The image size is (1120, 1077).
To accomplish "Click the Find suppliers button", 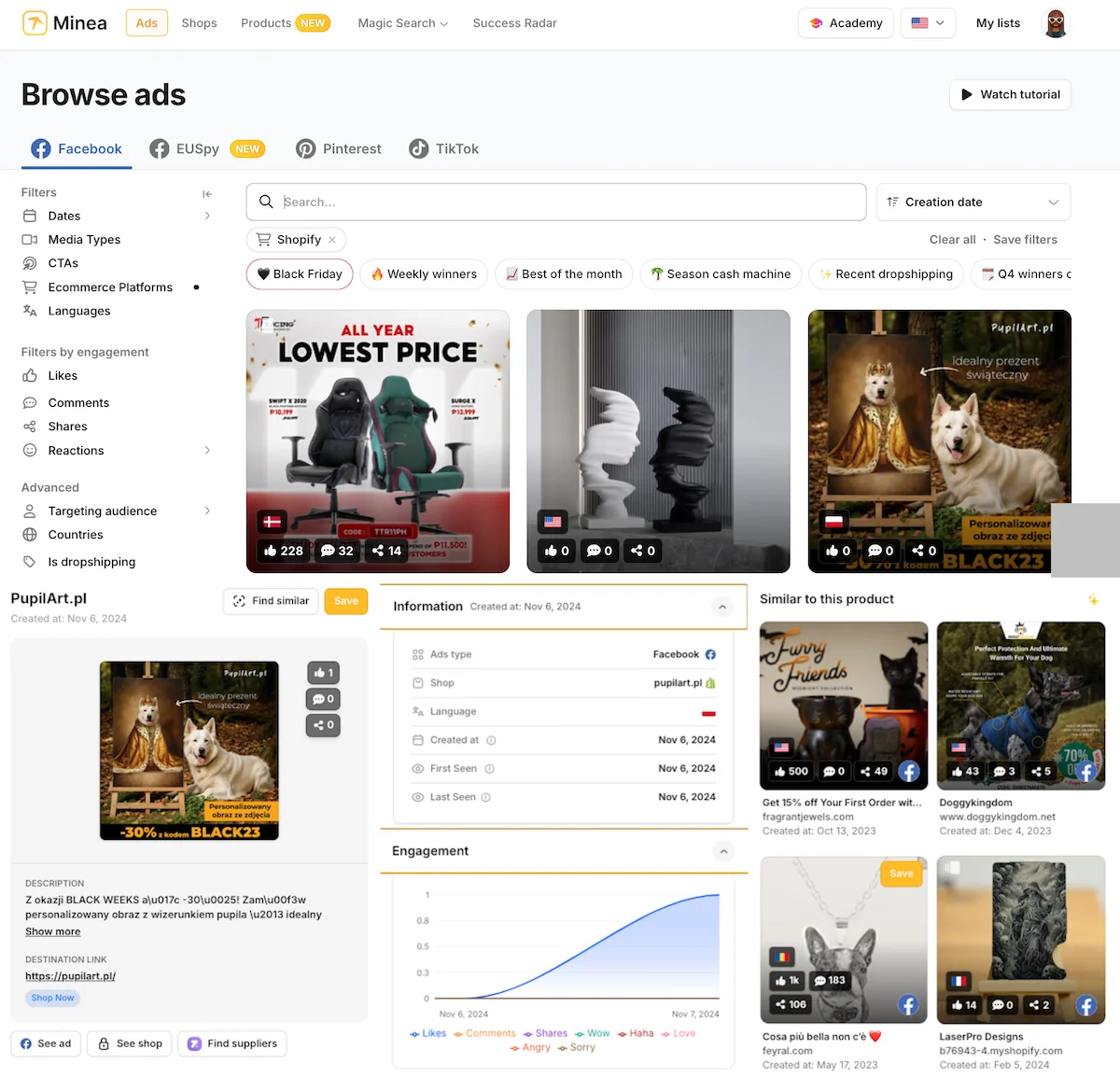I will pyautogui.click(x=232, y=1043).
